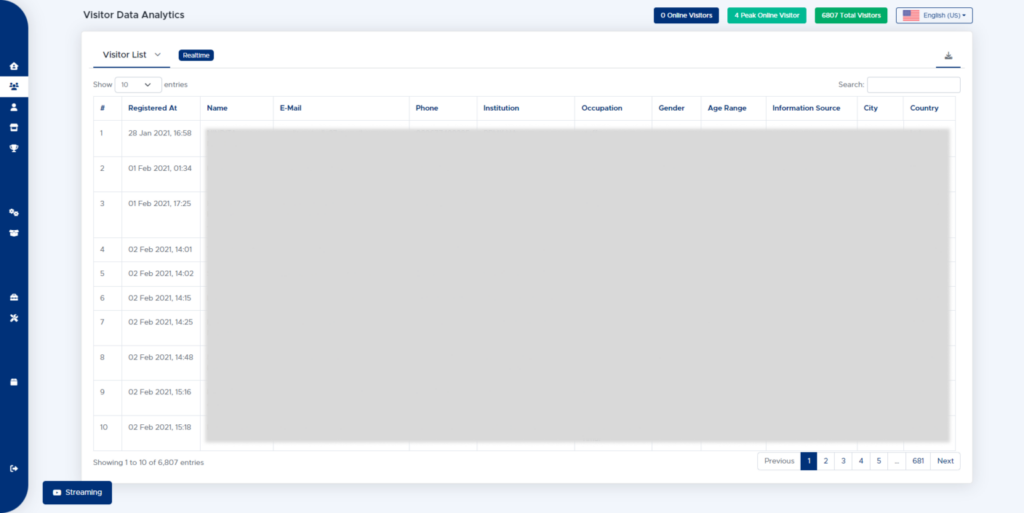
Task: Click the trophy icon in sidebar
Action: [x=14, y=148]
